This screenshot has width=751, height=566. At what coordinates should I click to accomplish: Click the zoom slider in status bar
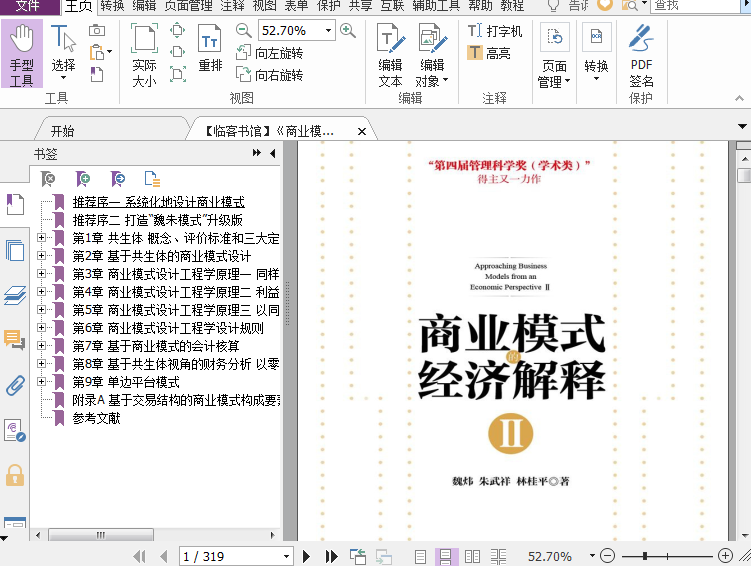tap(667, 556)
